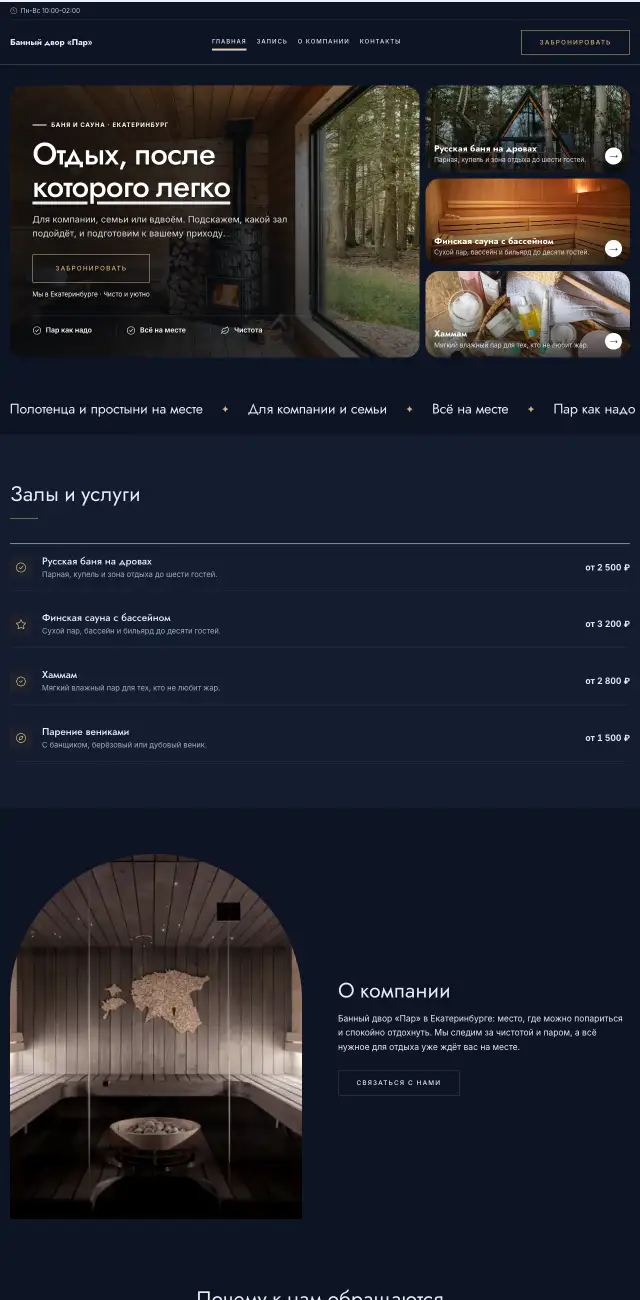Image resolution: width=640 pixels, height=1300 pixels.
Task: Click the Забронировать button in the hero section
Action: [91, 268]
